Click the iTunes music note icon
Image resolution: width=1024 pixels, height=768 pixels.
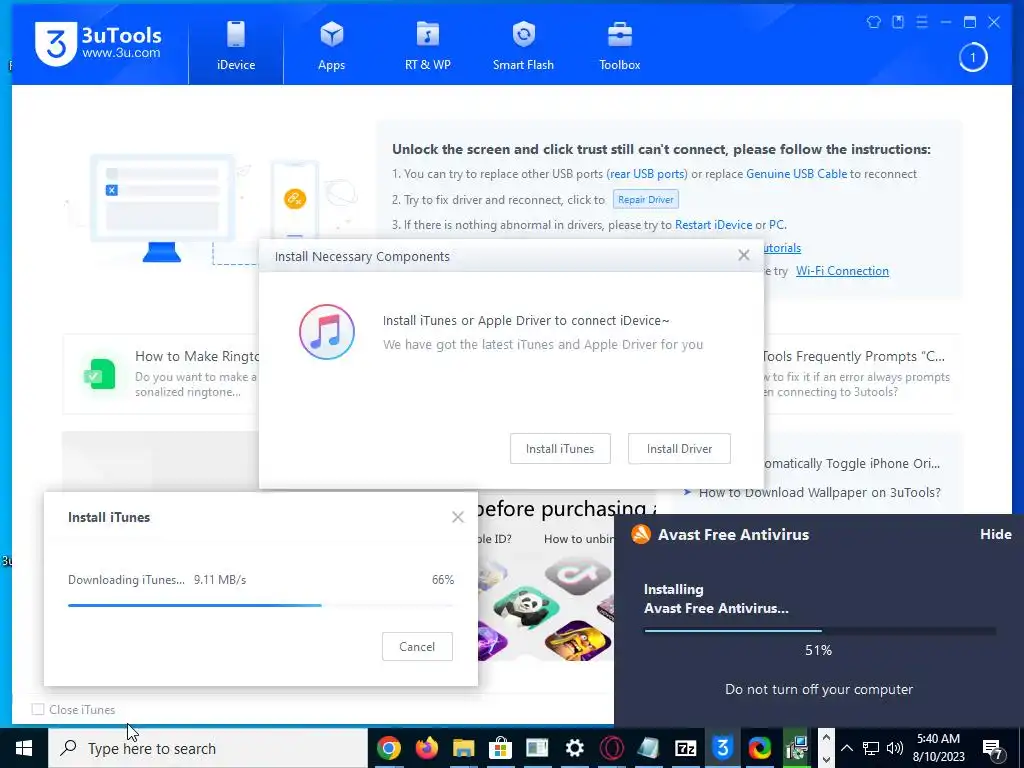click(327, 332)
